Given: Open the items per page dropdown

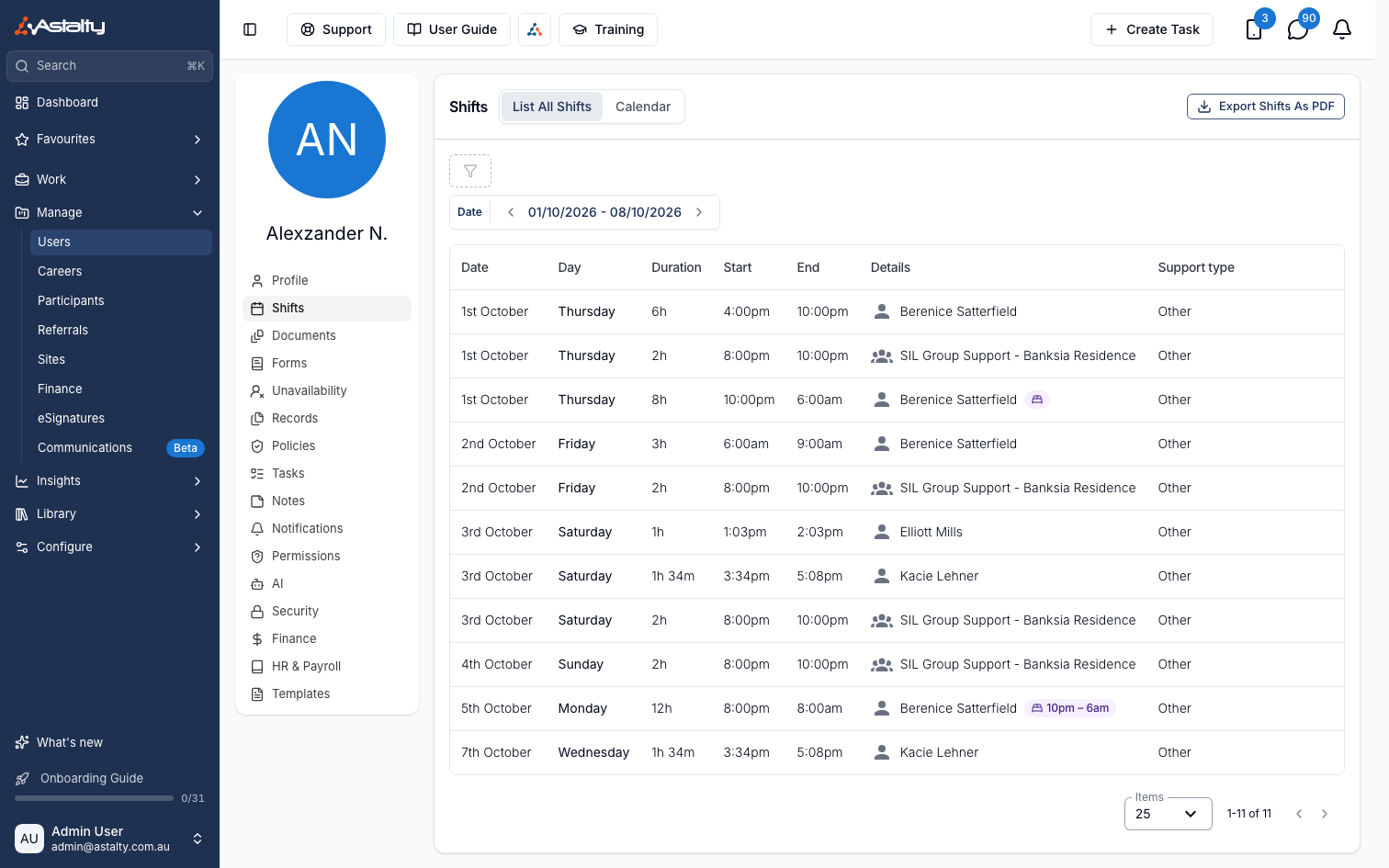Looking at the screenshot, I should (1169, 814).
